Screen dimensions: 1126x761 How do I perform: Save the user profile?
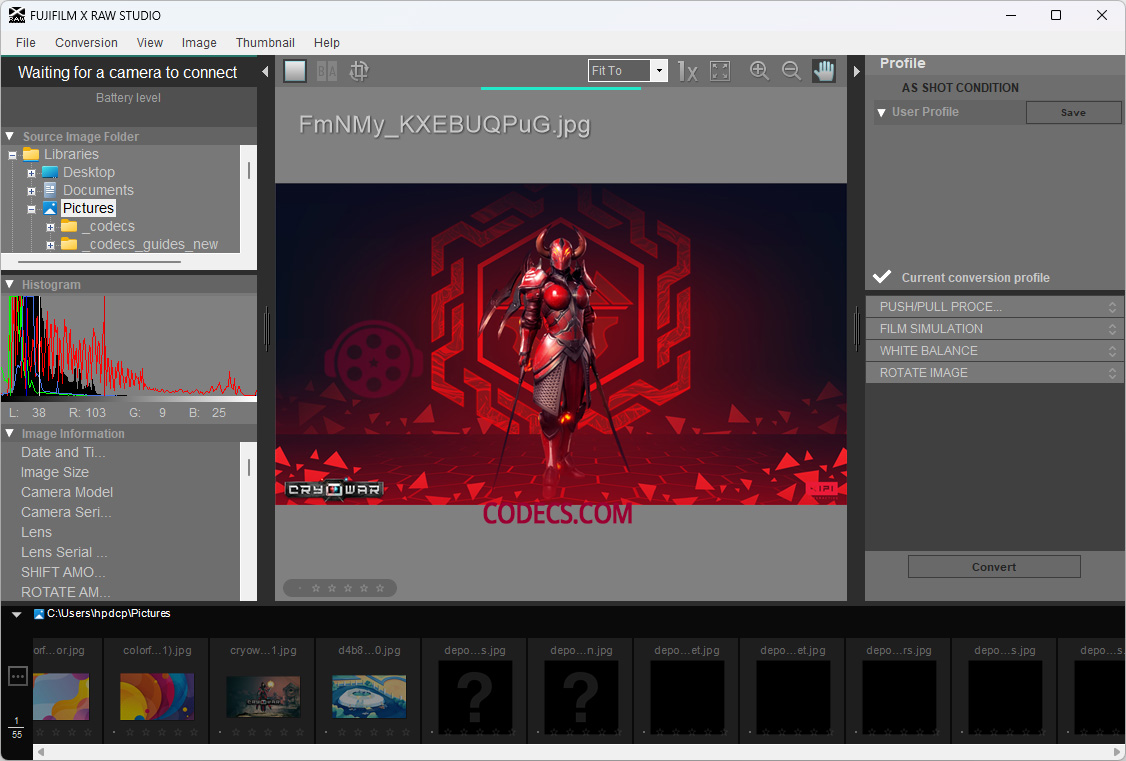(x=1073, y=113)
